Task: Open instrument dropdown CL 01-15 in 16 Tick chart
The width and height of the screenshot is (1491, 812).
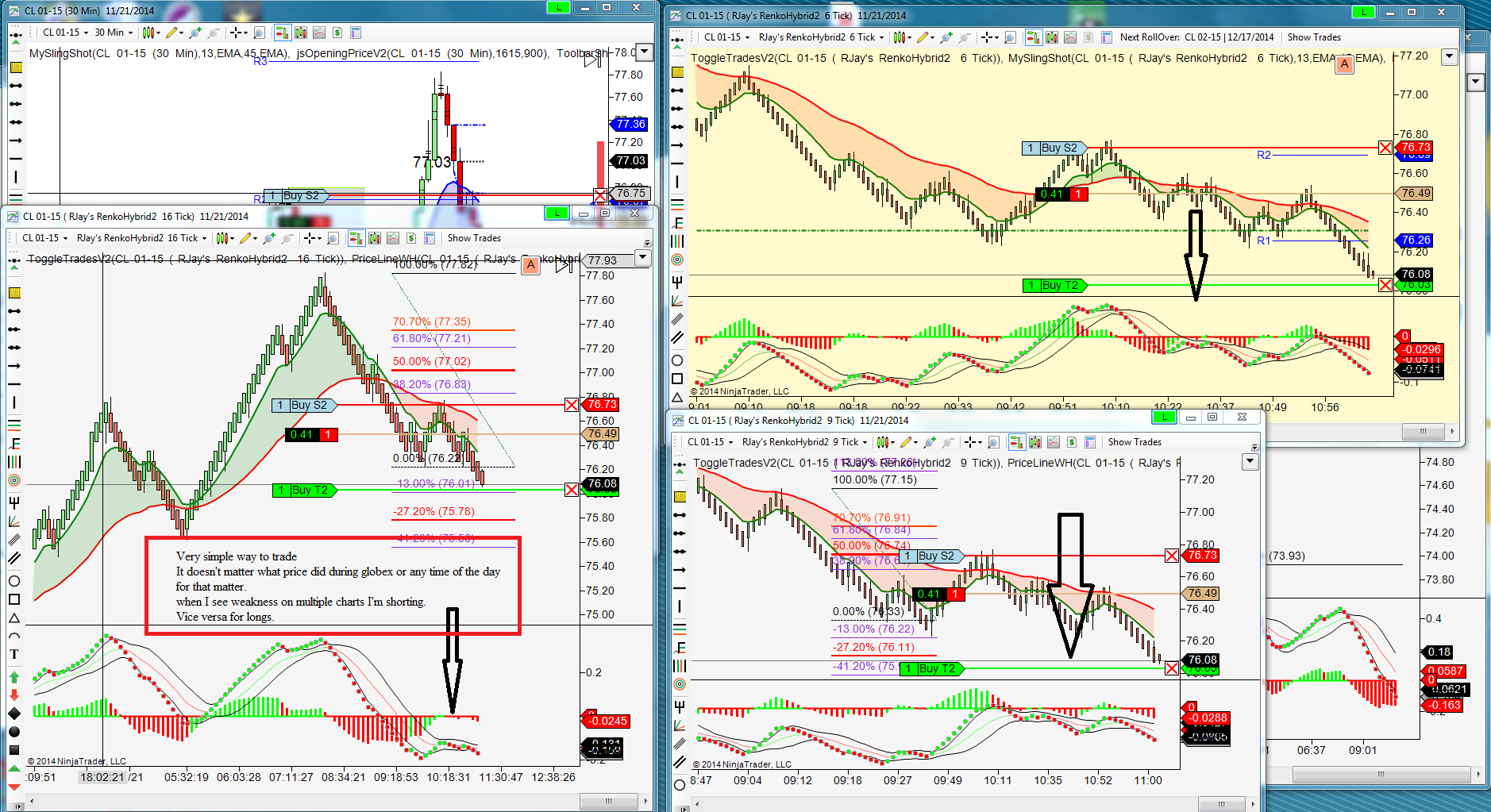Action: tap(44, 238)
